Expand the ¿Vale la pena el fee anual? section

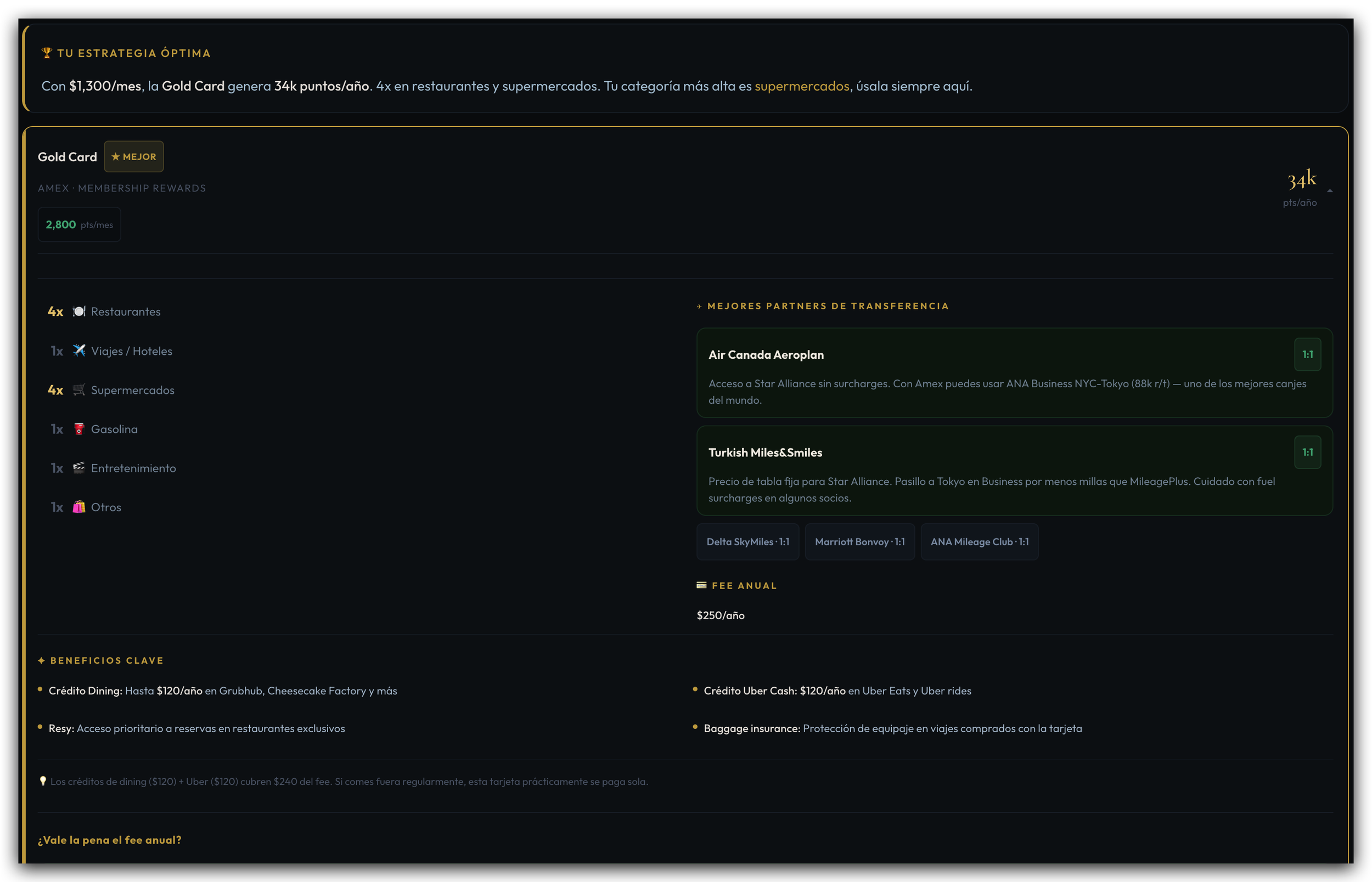[109, 840]
